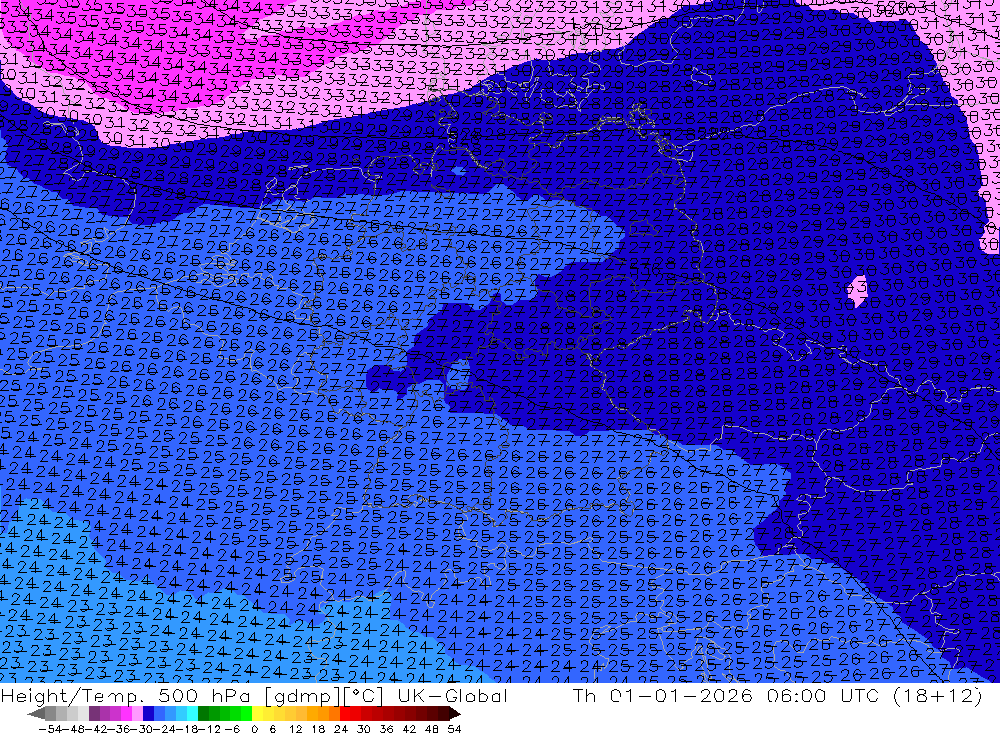This screenshot has width=1000, height=733.
Task: Click the date 'Th 01-01-2026'
Action: tap(663, 695)
